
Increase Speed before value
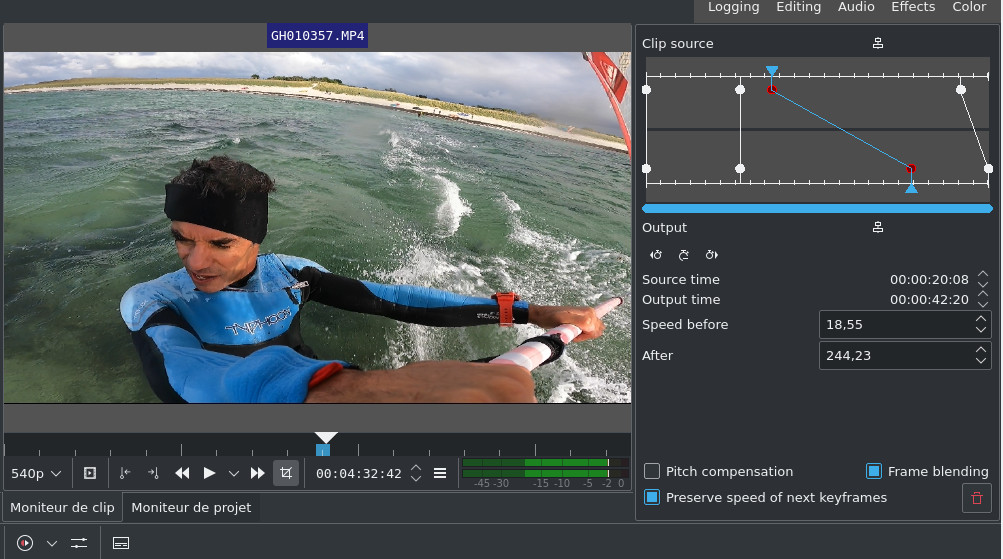[981, 319]
